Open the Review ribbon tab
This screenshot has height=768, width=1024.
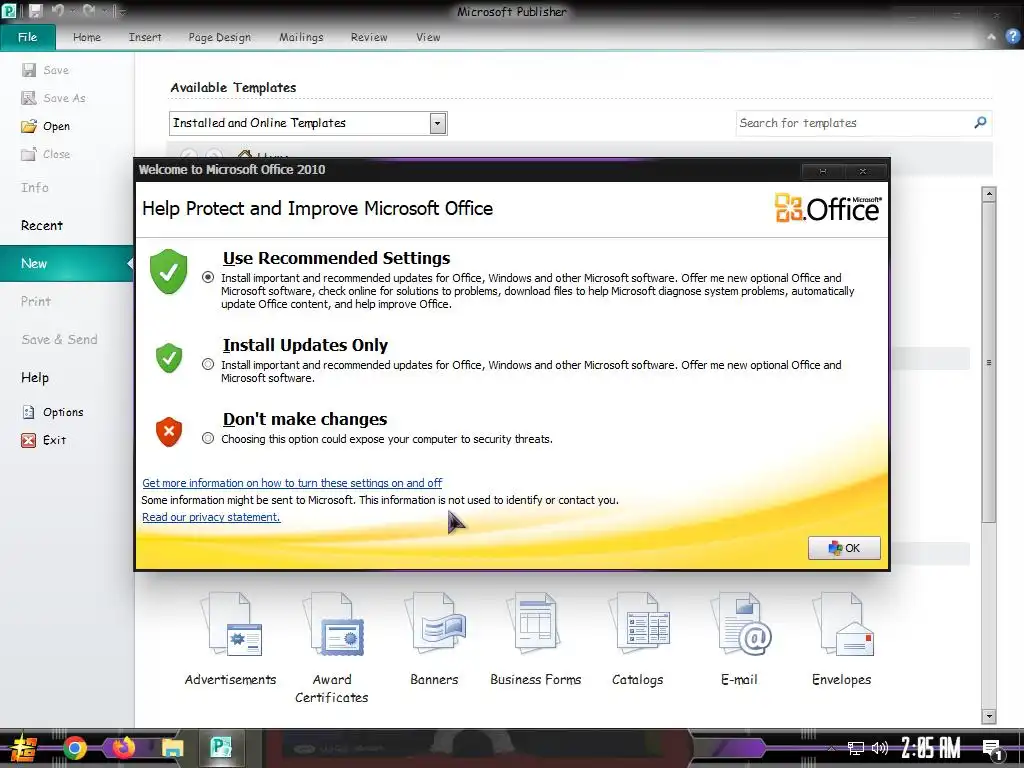(369, 37)
